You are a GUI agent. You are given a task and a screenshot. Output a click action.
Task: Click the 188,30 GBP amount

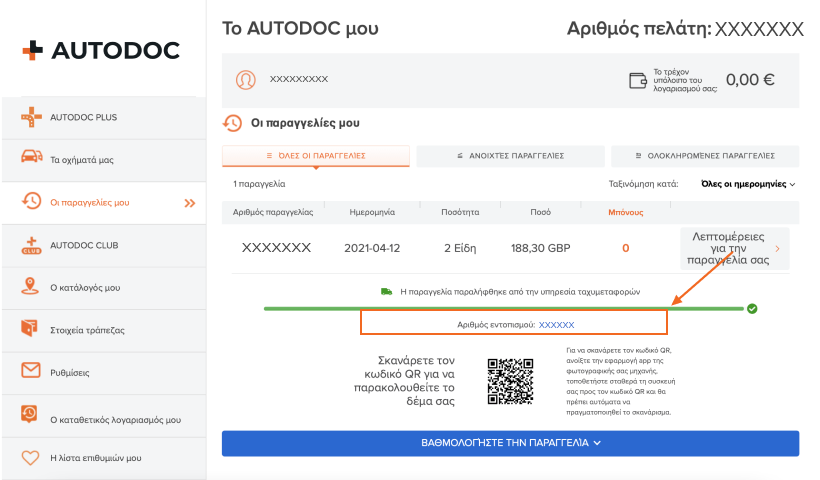(x=541, y=248)
